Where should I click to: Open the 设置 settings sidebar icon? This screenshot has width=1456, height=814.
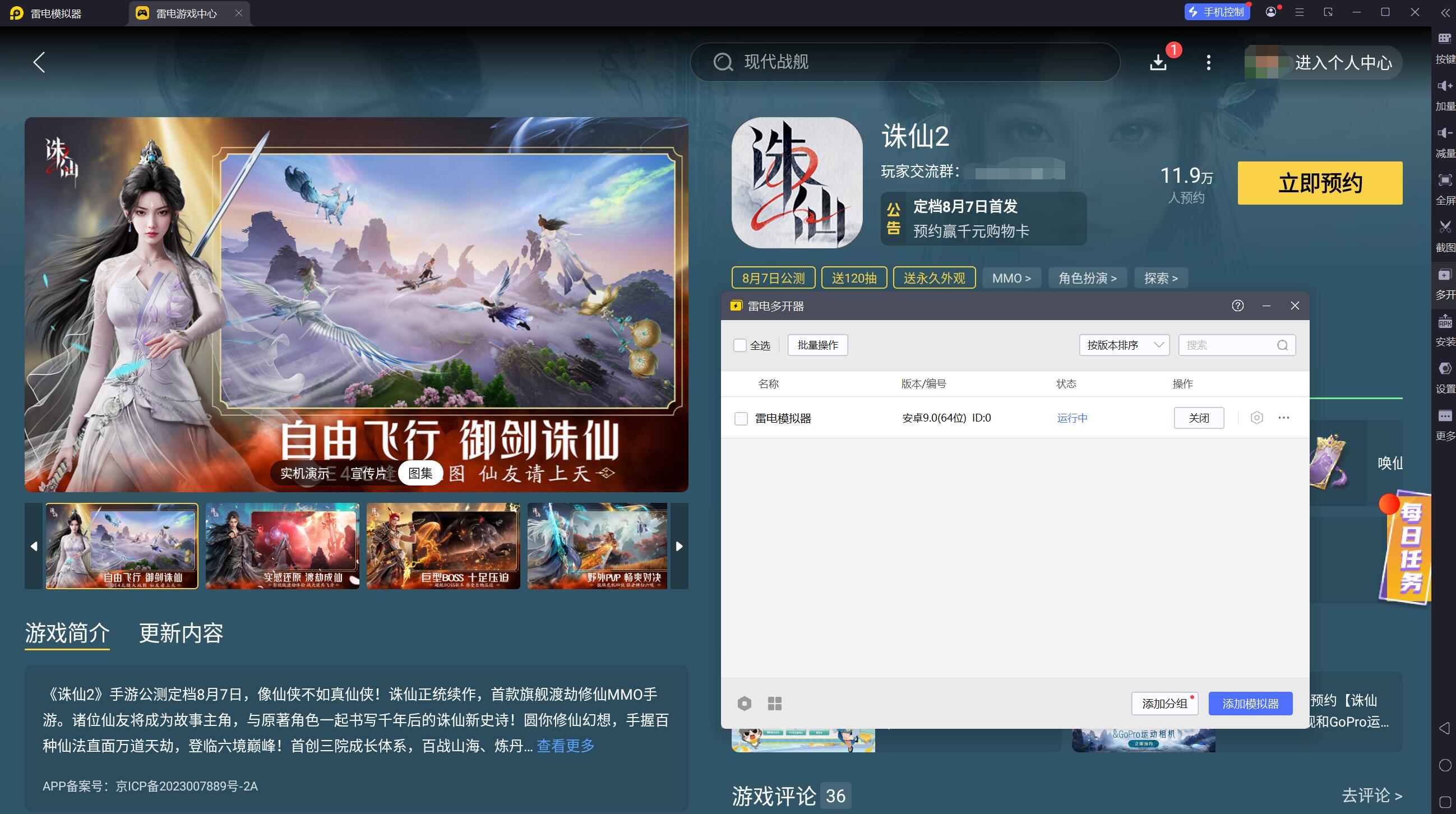pyautogui.click(x=1445, y=368)
